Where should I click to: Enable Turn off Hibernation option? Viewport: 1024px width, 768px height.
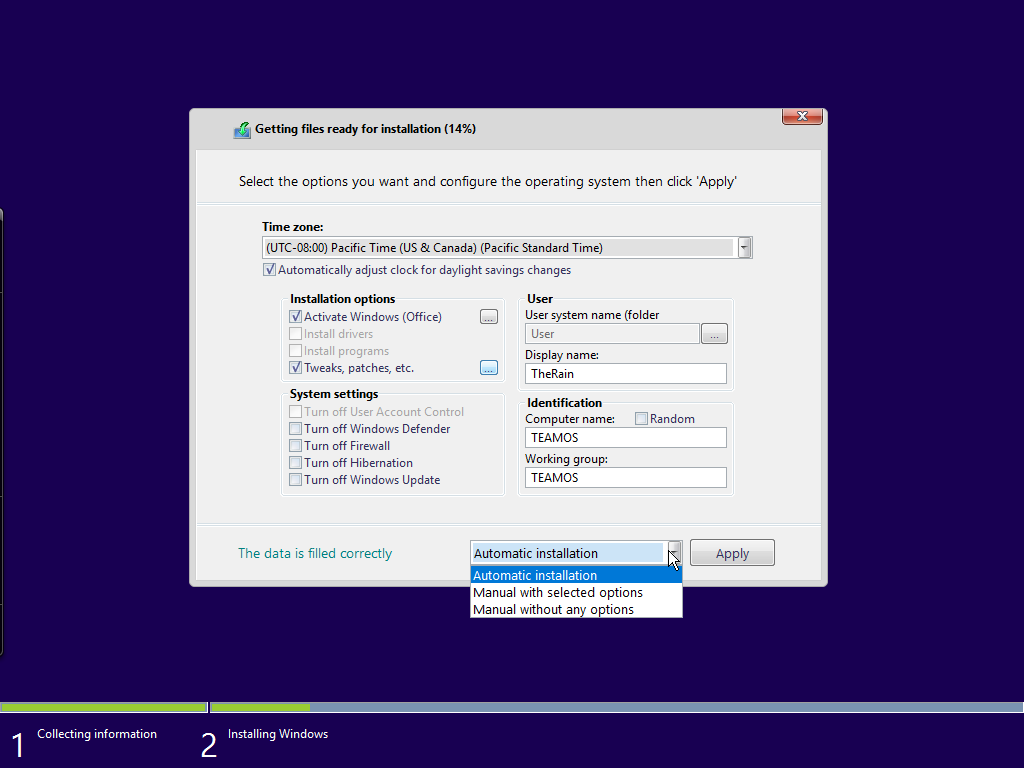pyautogui.click(x=295, y=462)
